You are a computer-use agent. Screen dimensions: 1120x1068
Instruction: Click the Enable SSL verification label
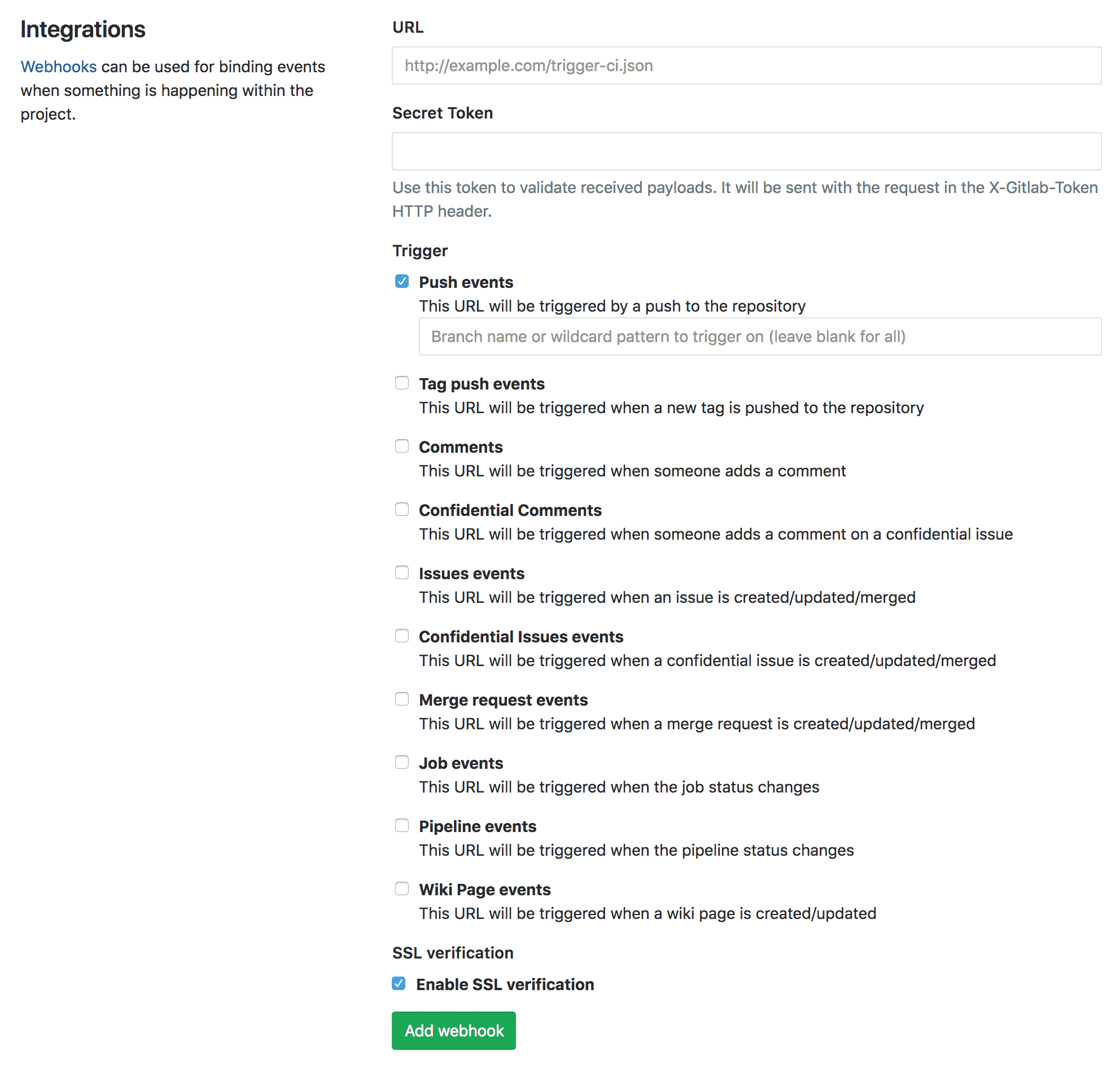coord(505,984)
